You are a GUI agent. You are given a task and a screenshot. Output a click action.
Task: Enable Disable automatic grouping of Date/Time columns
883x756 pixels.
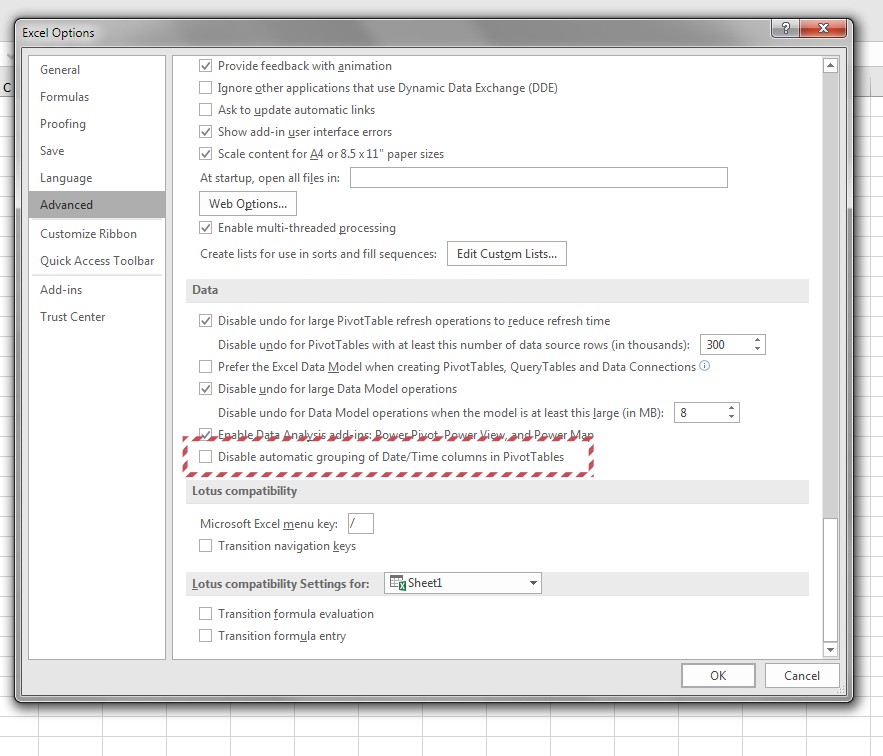pos(206,457)
